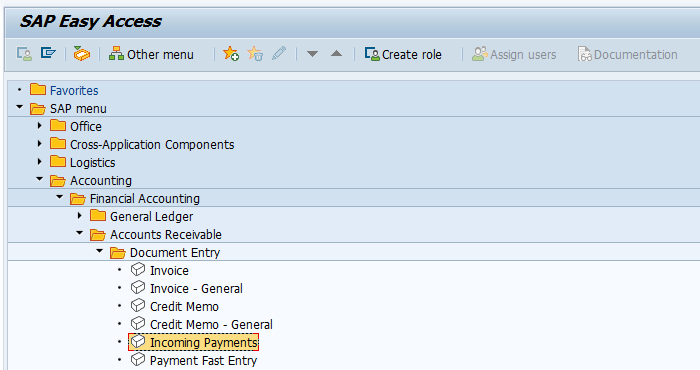The width and height of the screenshot is (700, 370).
Task: Select Cross-Application Components entry
Action: pos(152,145)
